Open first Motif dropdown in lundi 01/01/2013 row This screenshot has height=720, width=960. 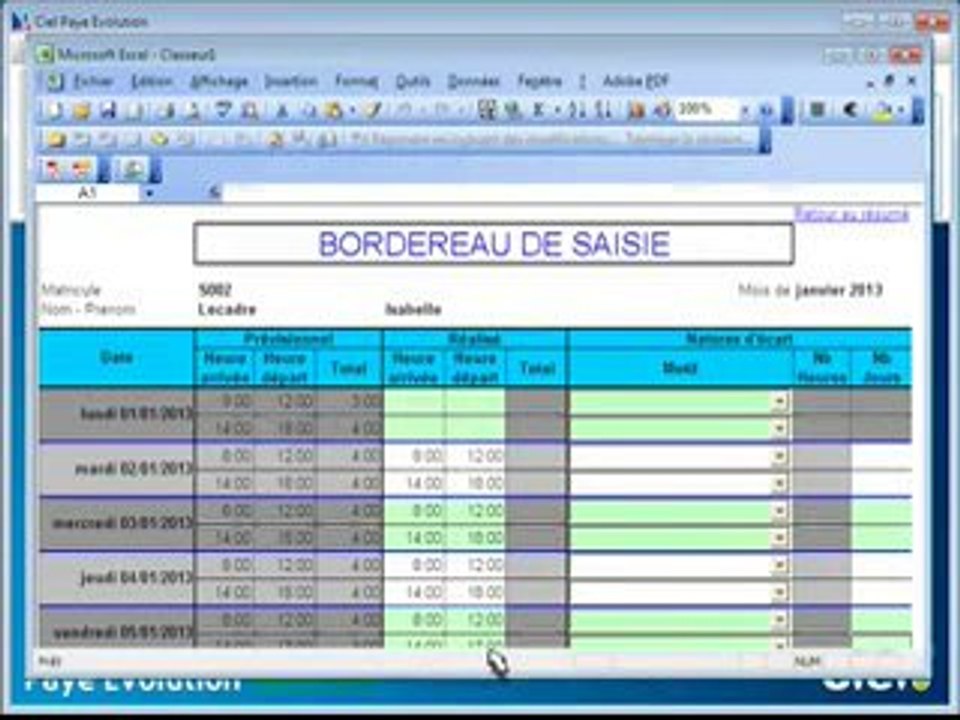pyautogui.click(x=780, y=402)
